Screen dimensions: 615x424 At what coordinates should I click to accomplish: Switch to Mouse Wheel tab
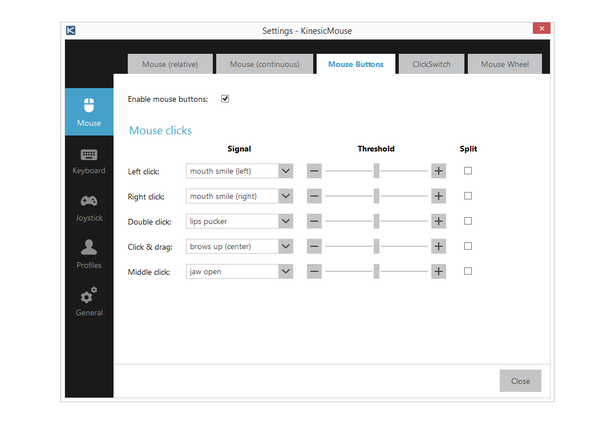[505, 64]
